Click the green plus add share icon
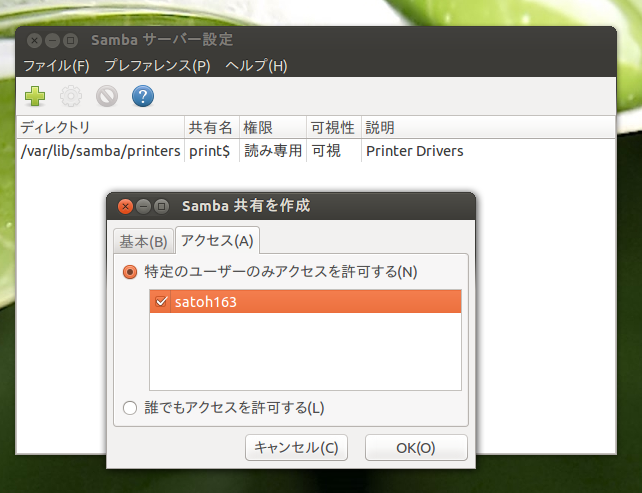This screenshot has width=642, height=493. tap(35, 96)
